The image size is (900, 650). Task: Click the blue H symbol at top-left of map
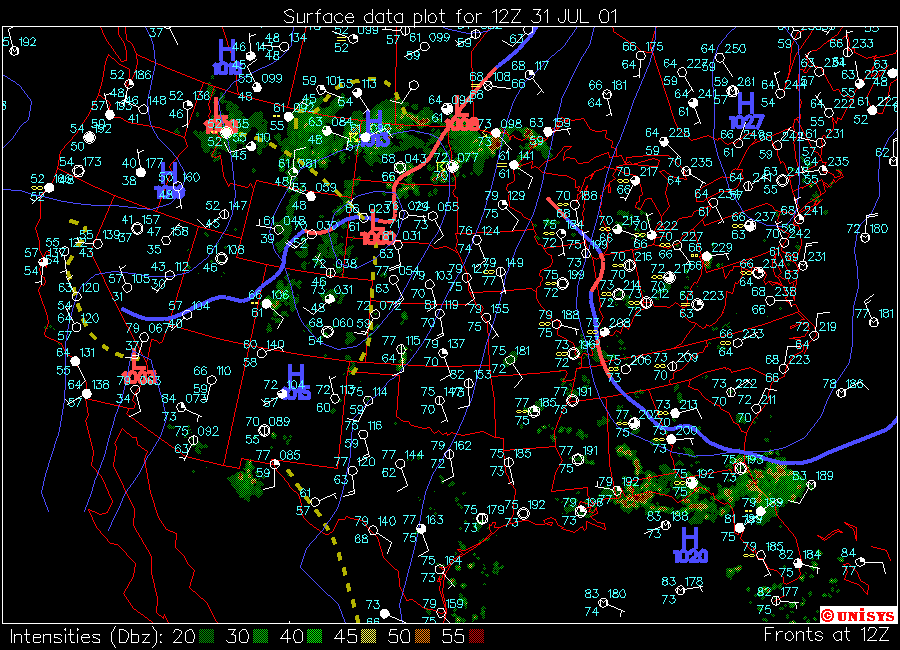[227, 56]
